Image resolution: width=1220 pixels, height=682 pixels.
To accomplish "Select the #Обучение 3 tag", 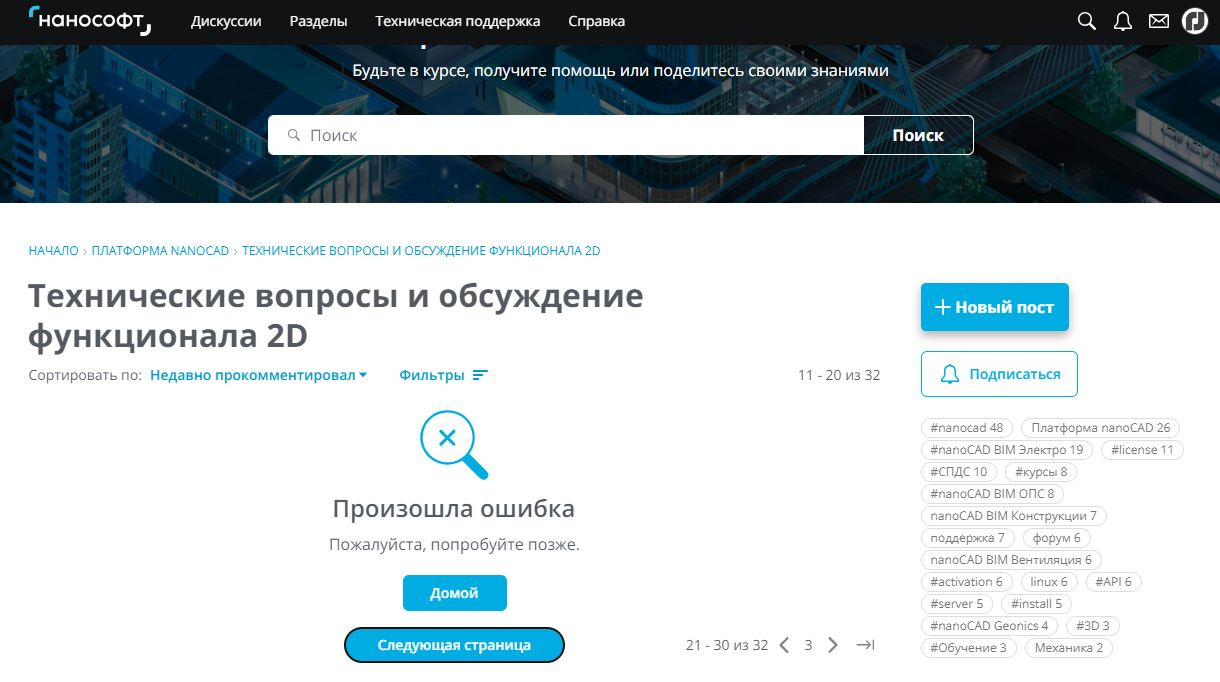I will tap(969, 648).
